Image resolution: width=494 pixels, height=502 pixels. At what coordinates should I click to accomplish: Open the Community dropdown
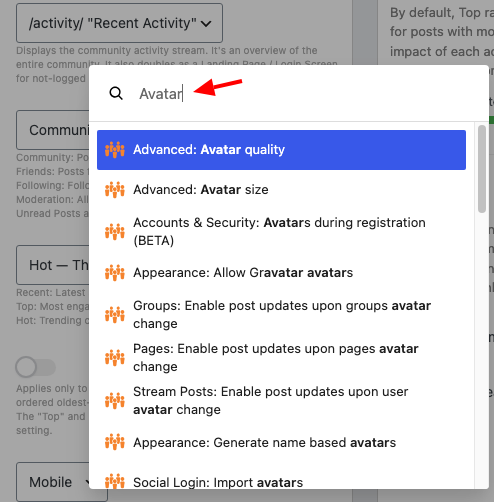tap(53, 130)
